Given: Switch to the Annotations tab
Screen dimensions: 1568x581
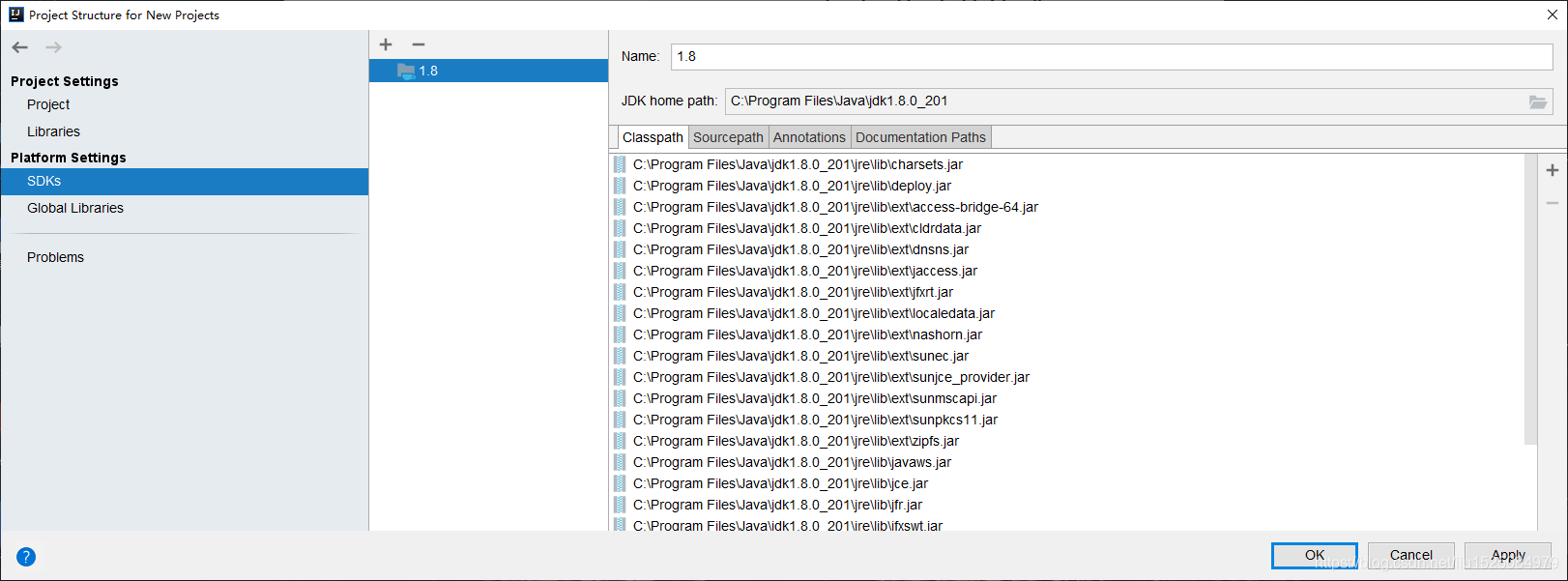Looking at the screenshot, I should click(x=809, y=137).
